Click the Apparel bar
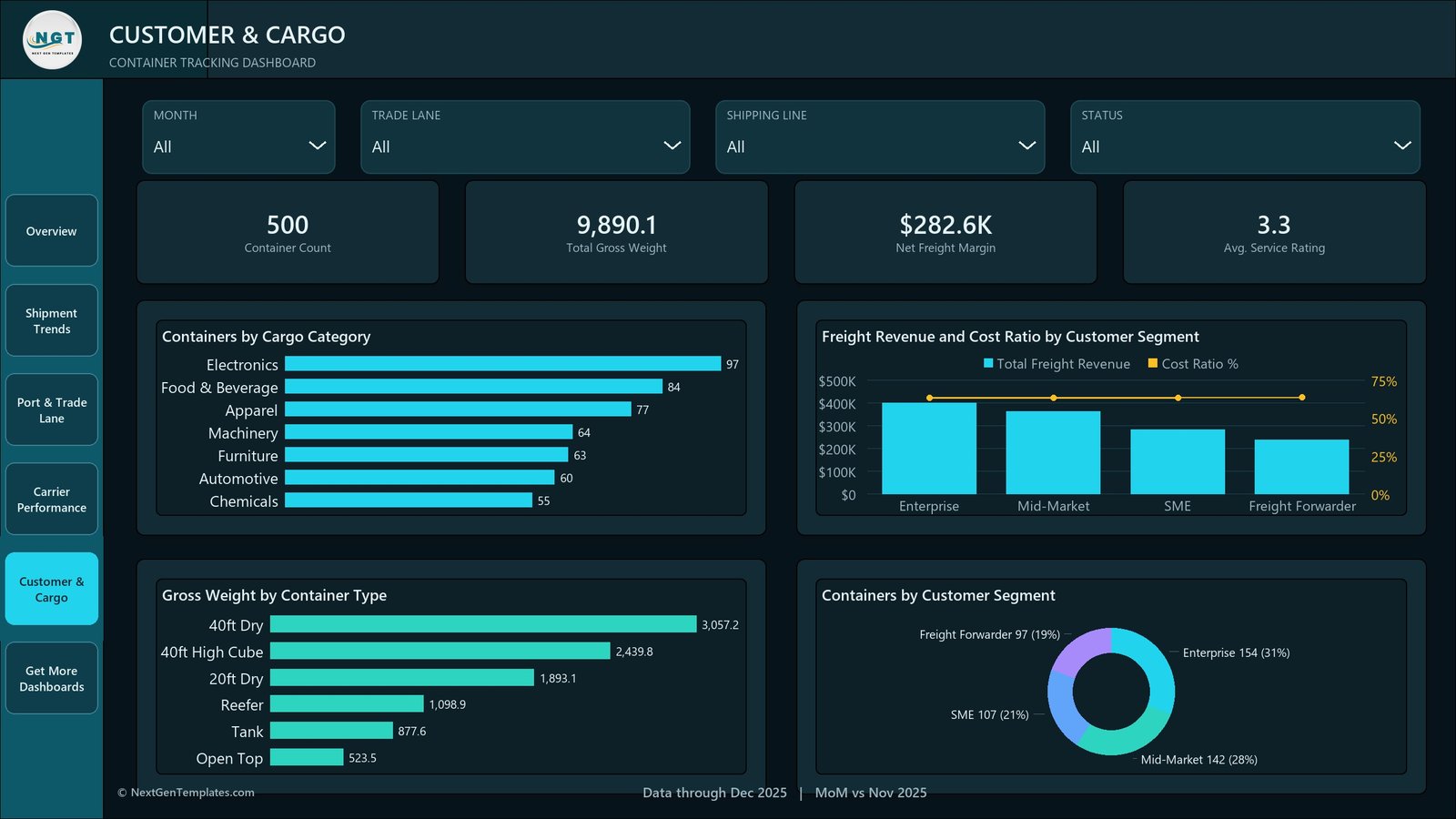1456x819 pixels. [458, 409]
